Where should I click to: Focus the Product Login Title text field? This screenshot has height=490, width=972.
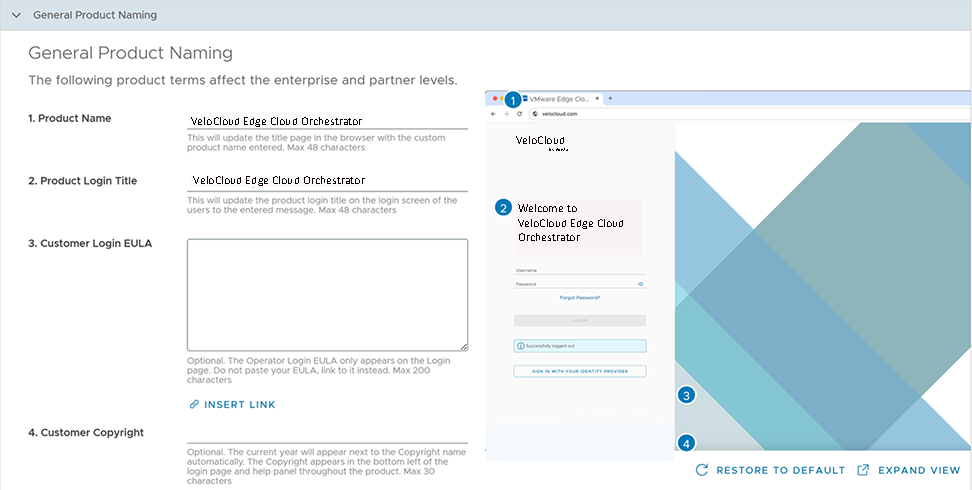coord(327,180)
